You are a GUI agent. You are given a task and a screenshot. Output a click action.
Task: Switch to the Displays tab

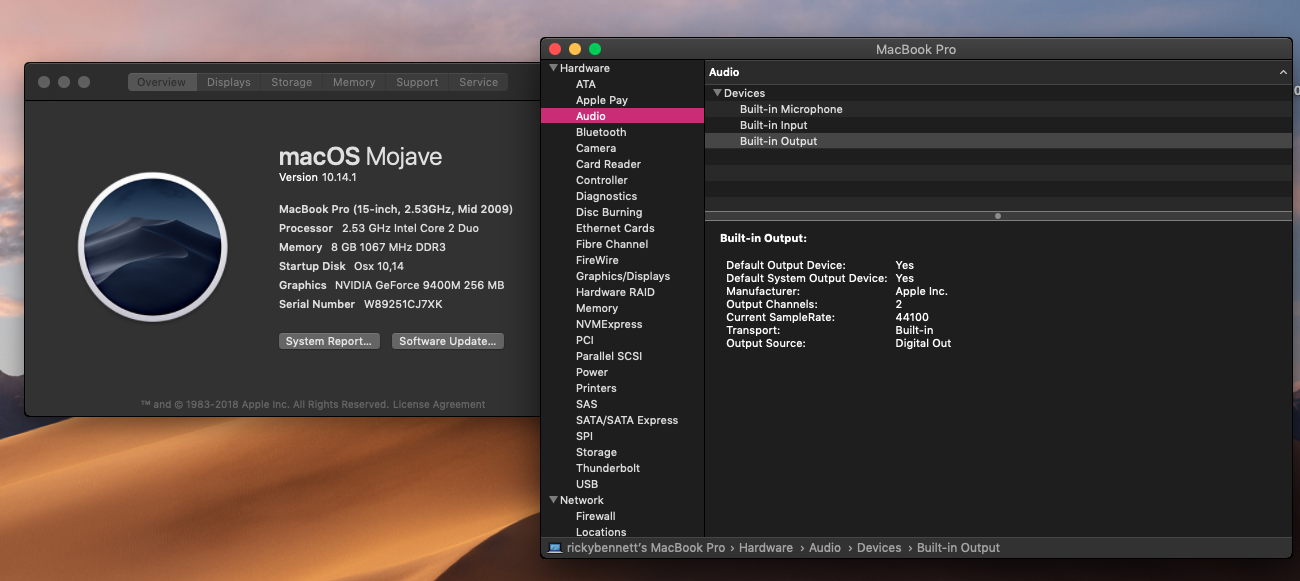click(x=228, y=82)
